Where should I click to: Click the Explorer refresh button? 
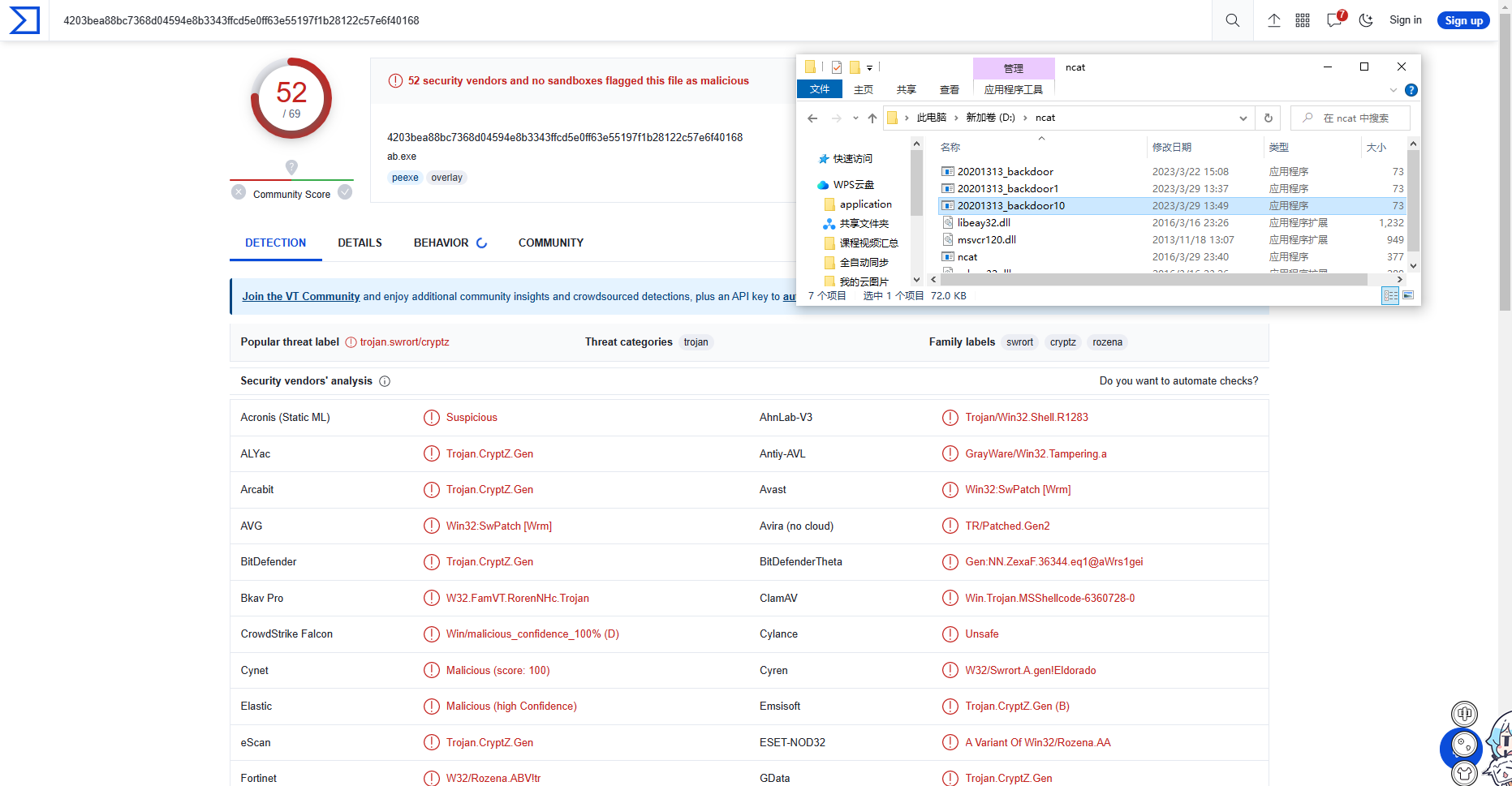[x=1269, y=118]
